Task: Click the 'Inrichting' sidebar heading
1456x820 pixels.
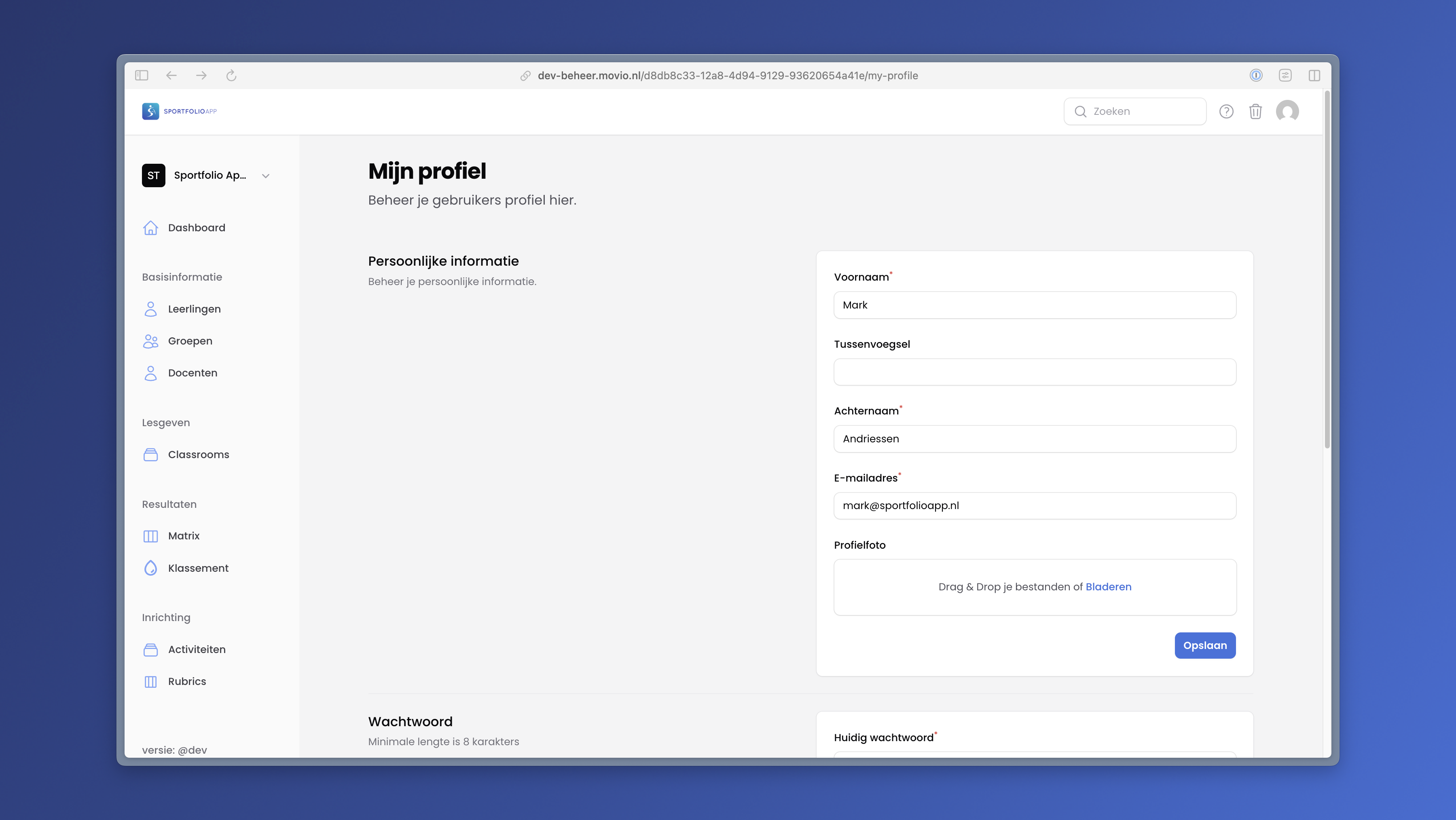Action: [165, 618]
